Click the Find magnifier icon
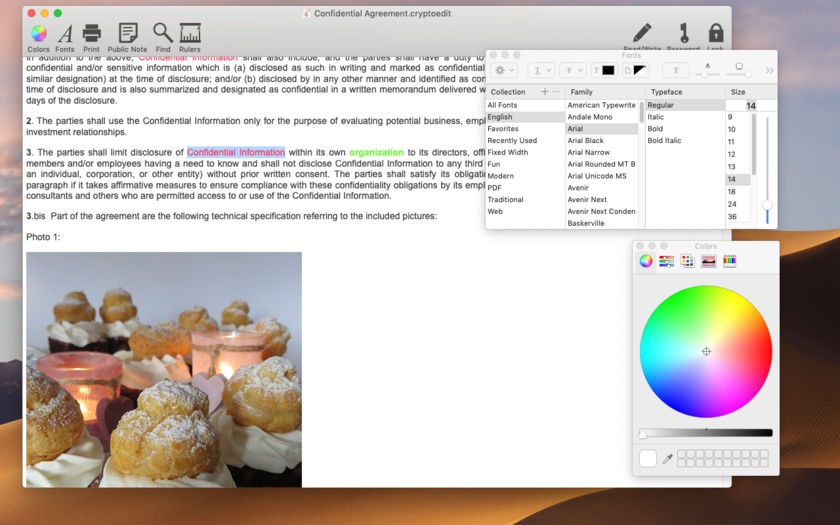Screen dimensions: 840x525 coord(162,35)
